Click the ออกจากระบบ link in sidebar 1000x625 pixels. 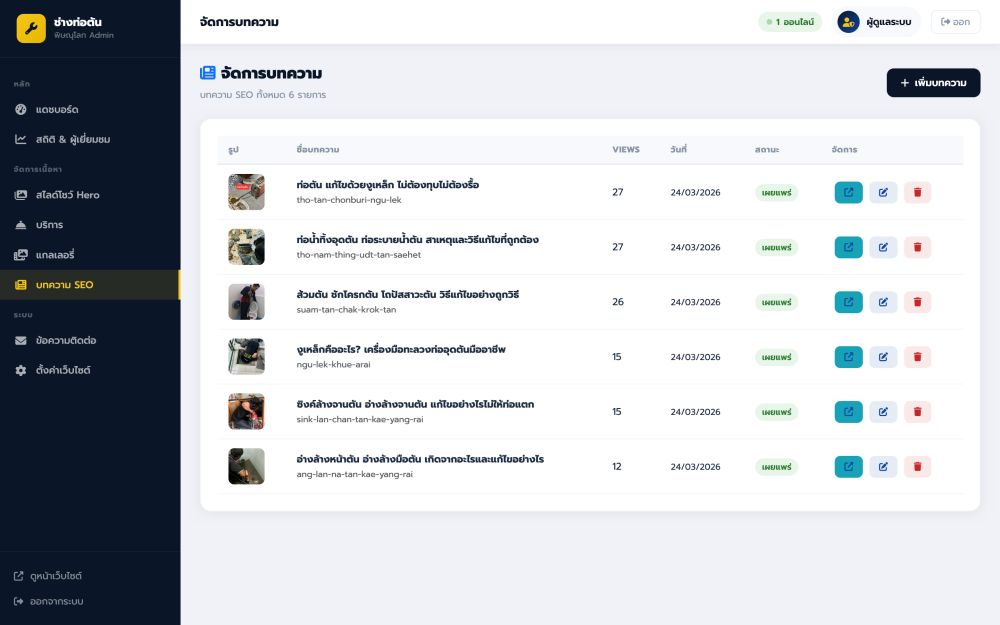coord(56,601)
